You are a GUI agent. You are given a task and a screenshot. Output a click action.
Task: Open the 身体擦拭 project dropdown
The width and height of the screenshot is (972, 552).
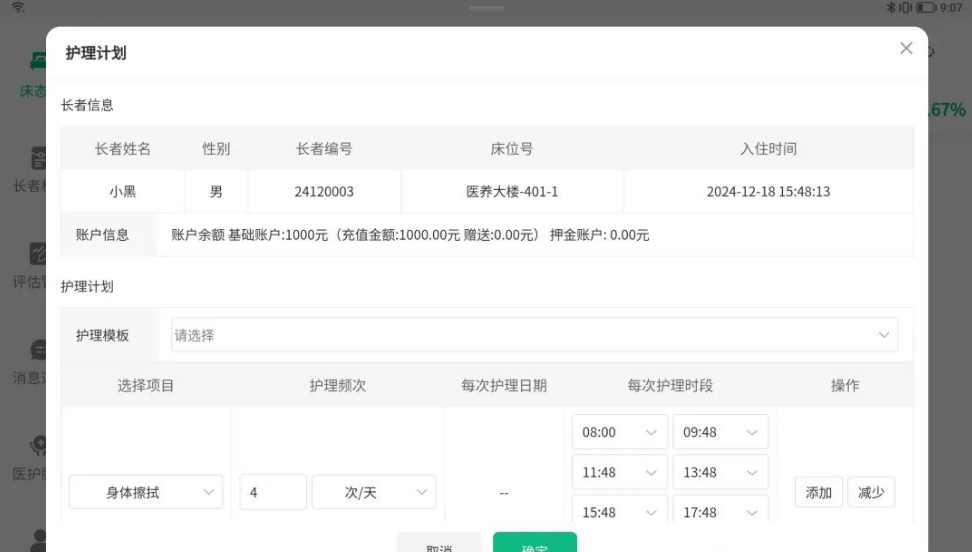click(x=146, y=493)
